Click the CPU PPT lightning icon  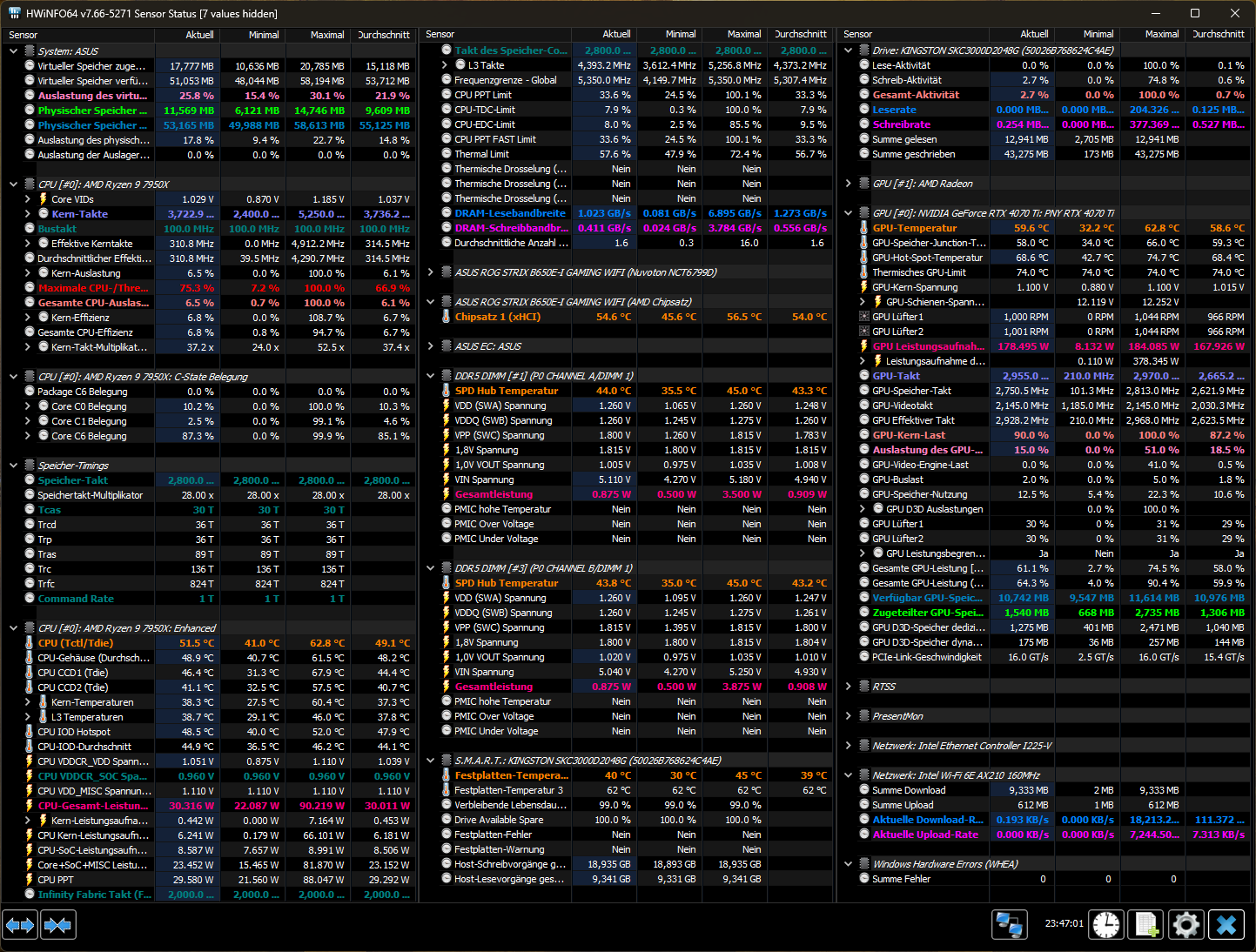pyautogui.click(x=30, y=880)
